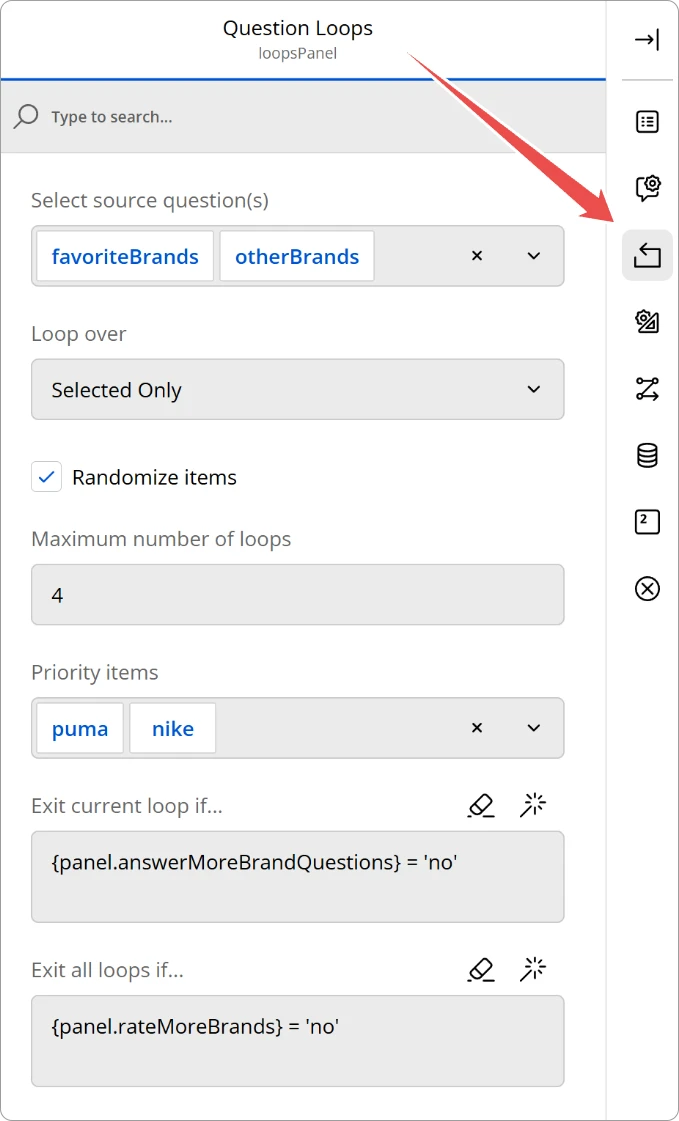Open question settings speech-bubble gear icon
This screenshot has height=1121, width=679.
click(647, 187)
